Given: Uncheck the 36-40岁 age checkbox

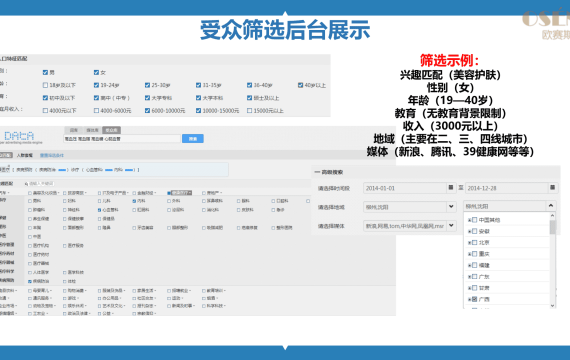Looking at the screenshot, I should (249, 85).
